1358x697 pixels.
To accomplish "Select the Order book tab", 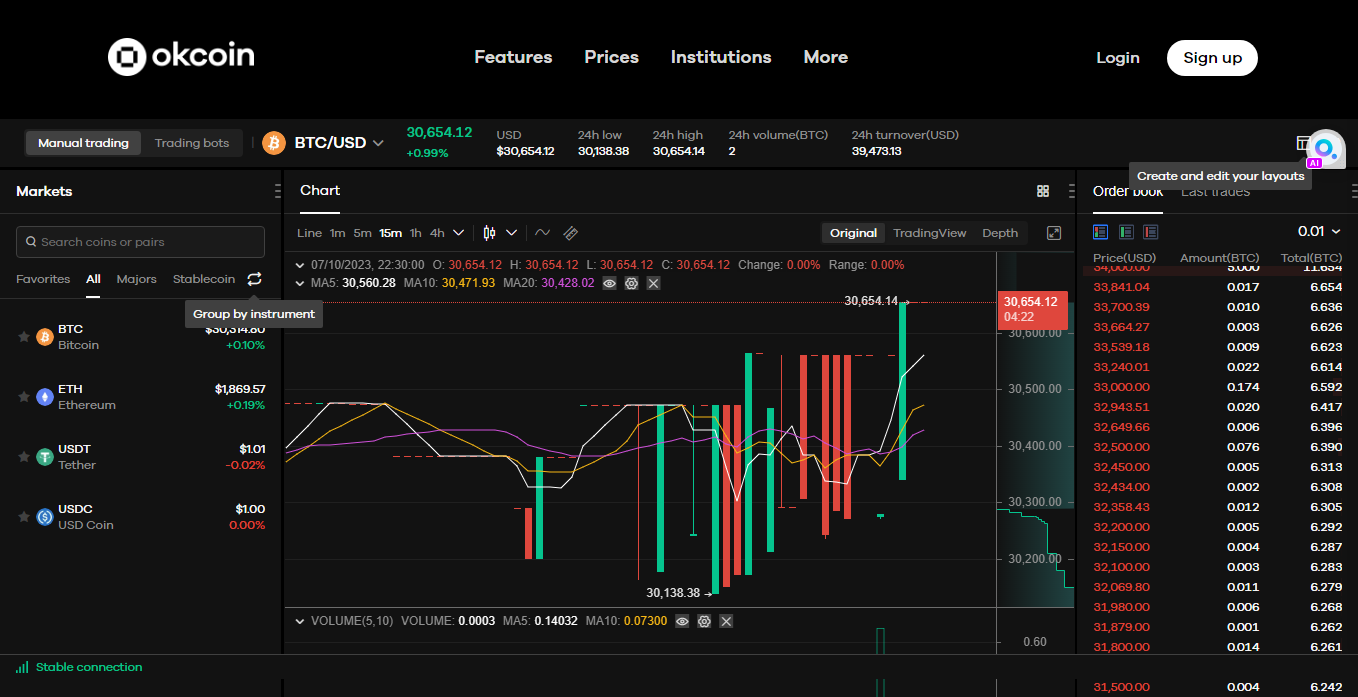I will pos(1128,191).
